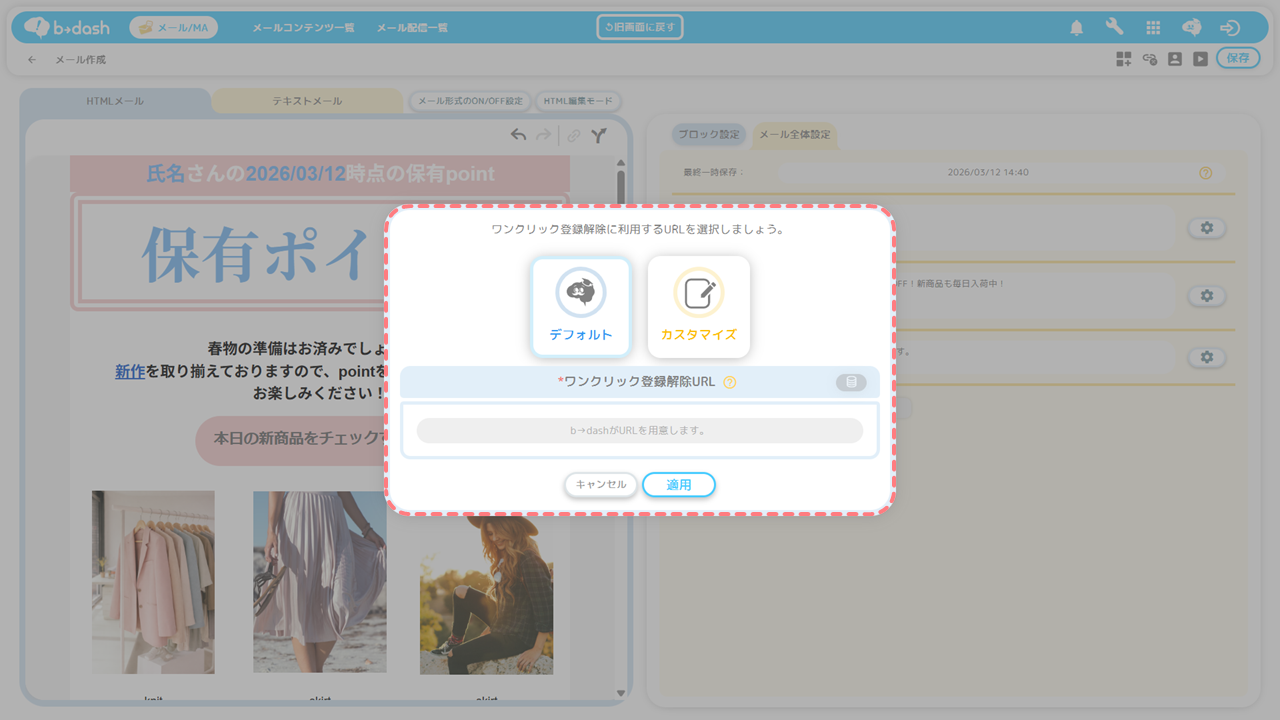The height and width of the screenshot is (720, 1280).
Task: Click the logout arrow icon
Action: (1230, 28)
